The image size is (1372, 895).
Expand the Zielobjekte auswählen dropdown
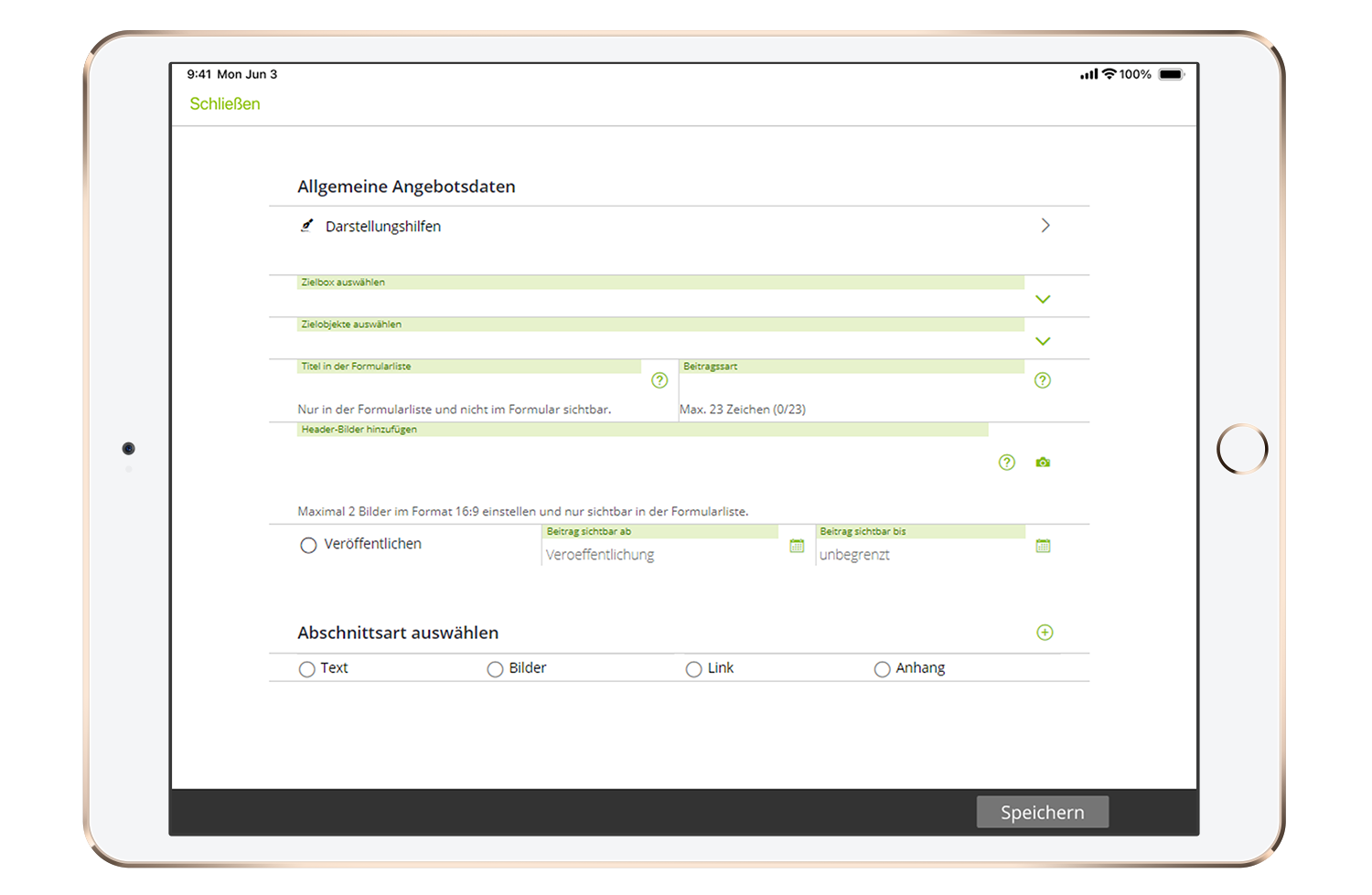(x=1043, y=341)
